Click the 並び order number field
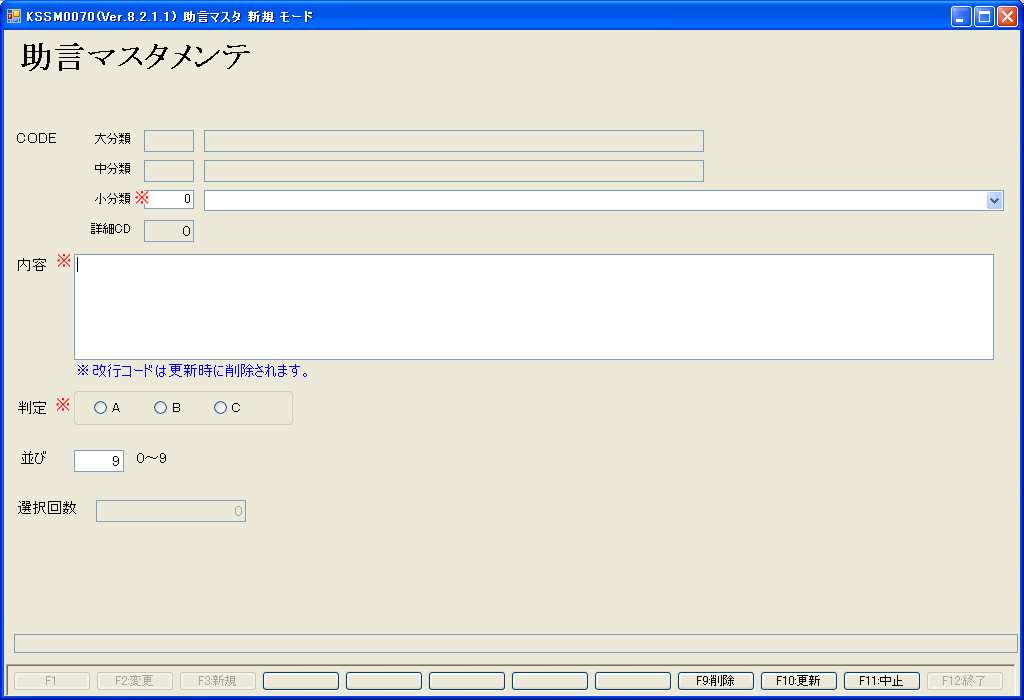This screenshot has width=1024, height=700. (99, 461)
